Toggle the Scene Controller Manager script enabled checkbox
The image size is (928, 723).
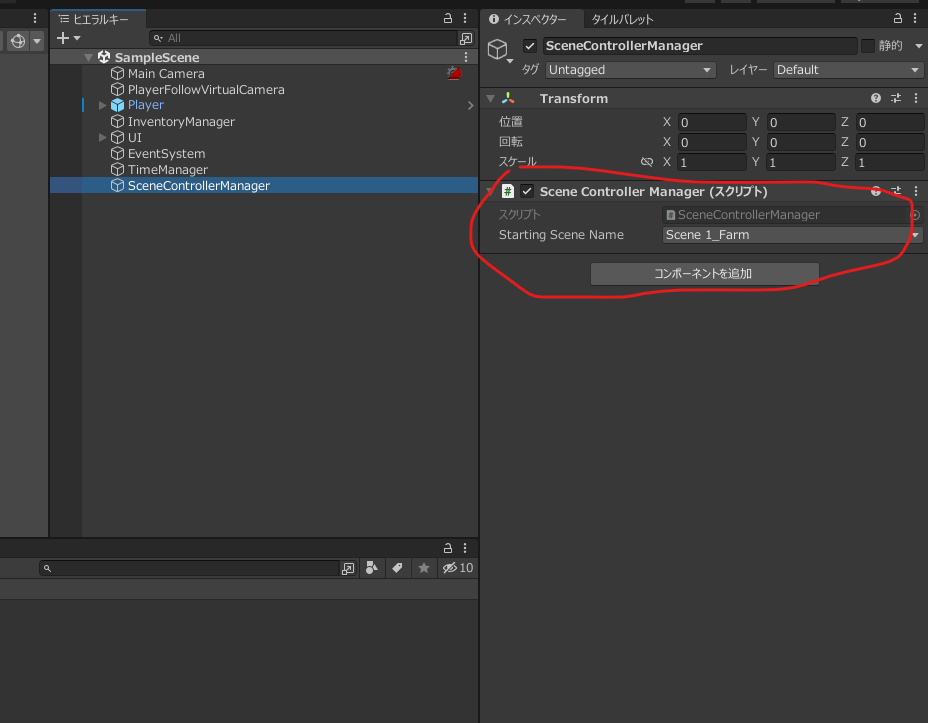tap(527, 191)
